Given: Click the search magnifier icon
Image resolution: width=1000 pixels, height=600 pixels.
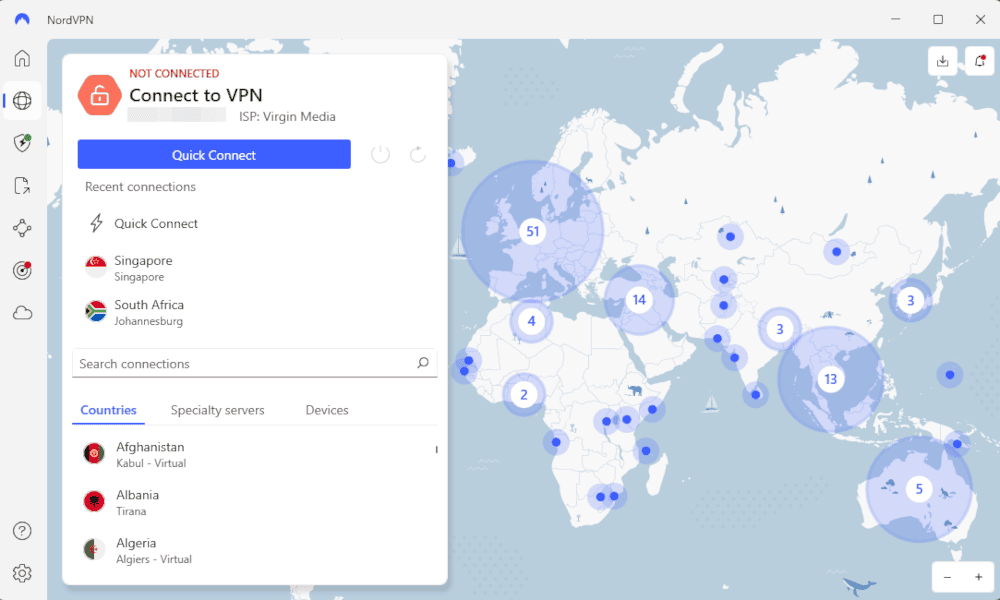Looking at the screenshot, I should [423, 363].
